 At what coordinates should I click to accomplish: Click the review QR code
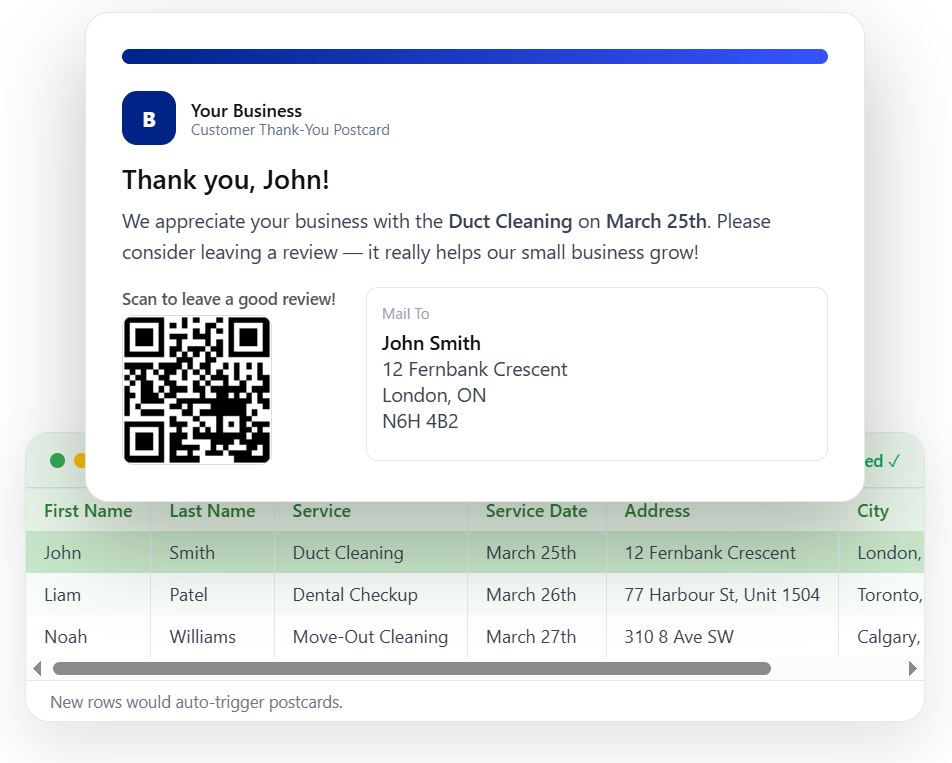(197, 390)
